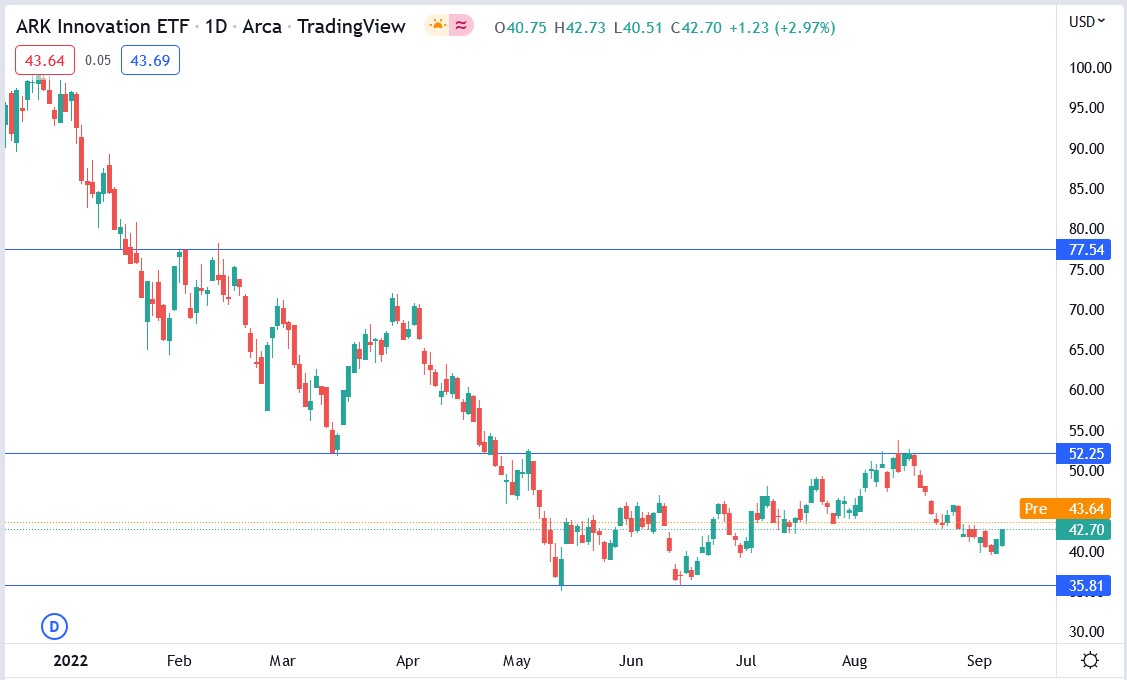The width and height of the screenshot is (1127, 680).
Task: Click the 35.81 support level price label
Action: point(1083,585)
